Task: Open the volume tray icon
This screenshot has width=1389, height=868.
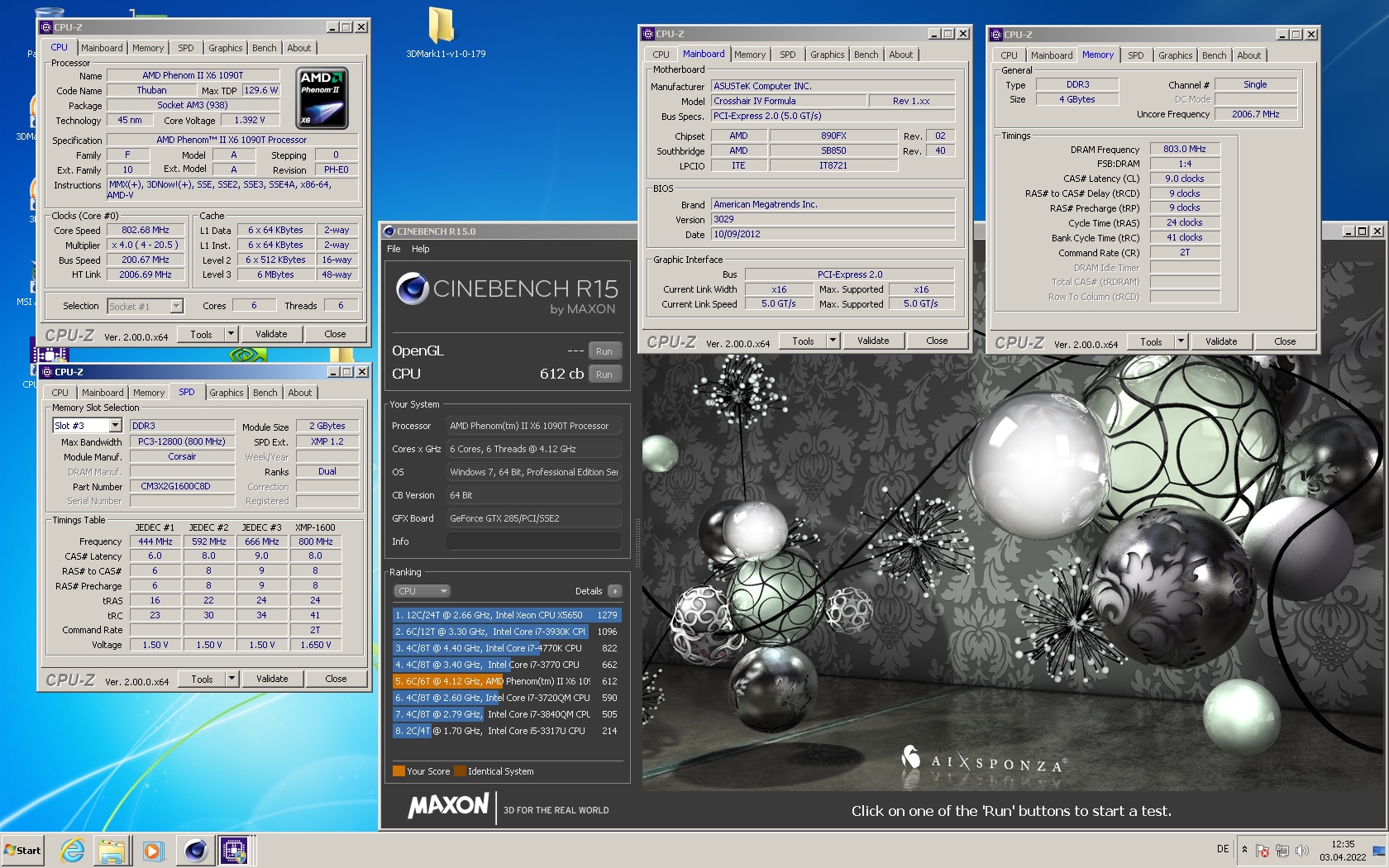Action: 1302,851
